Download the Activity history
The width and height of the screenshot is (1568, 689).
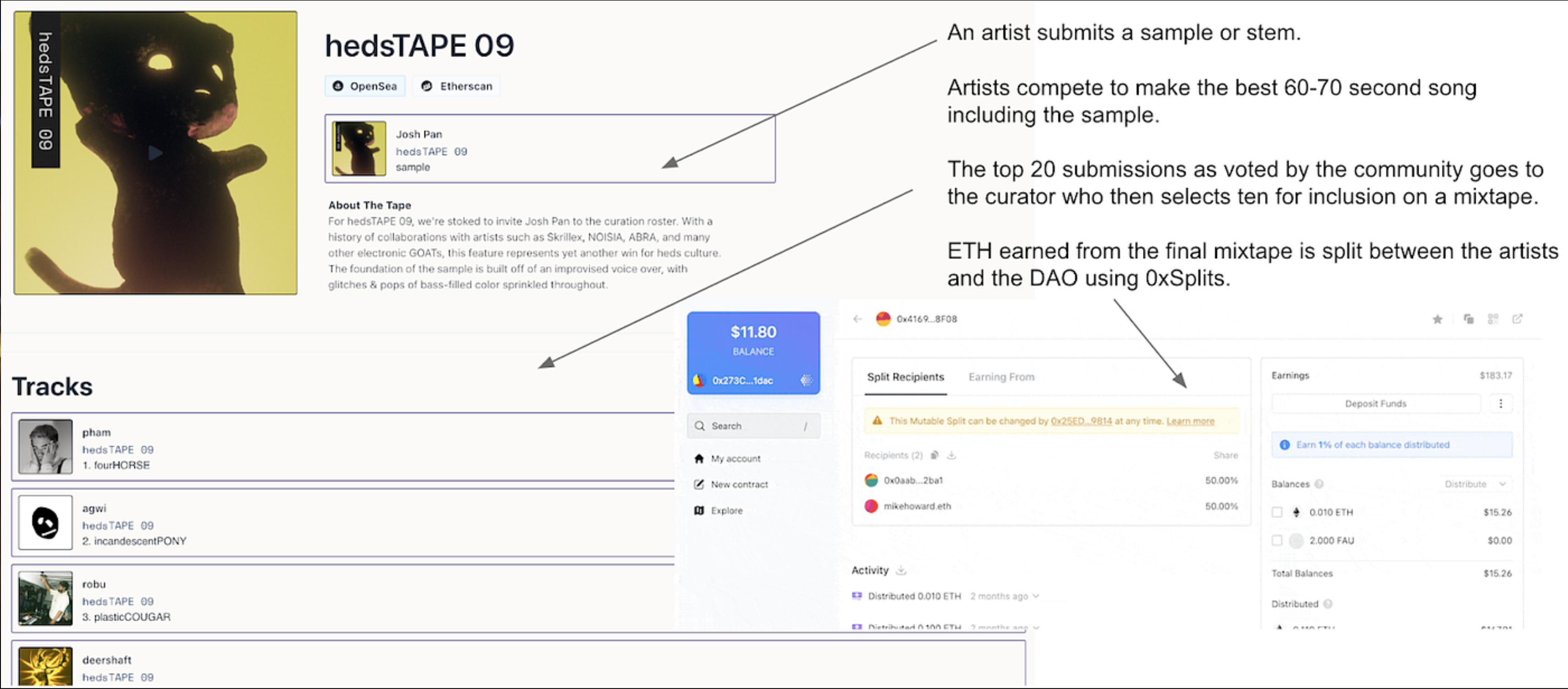point(901,570)
